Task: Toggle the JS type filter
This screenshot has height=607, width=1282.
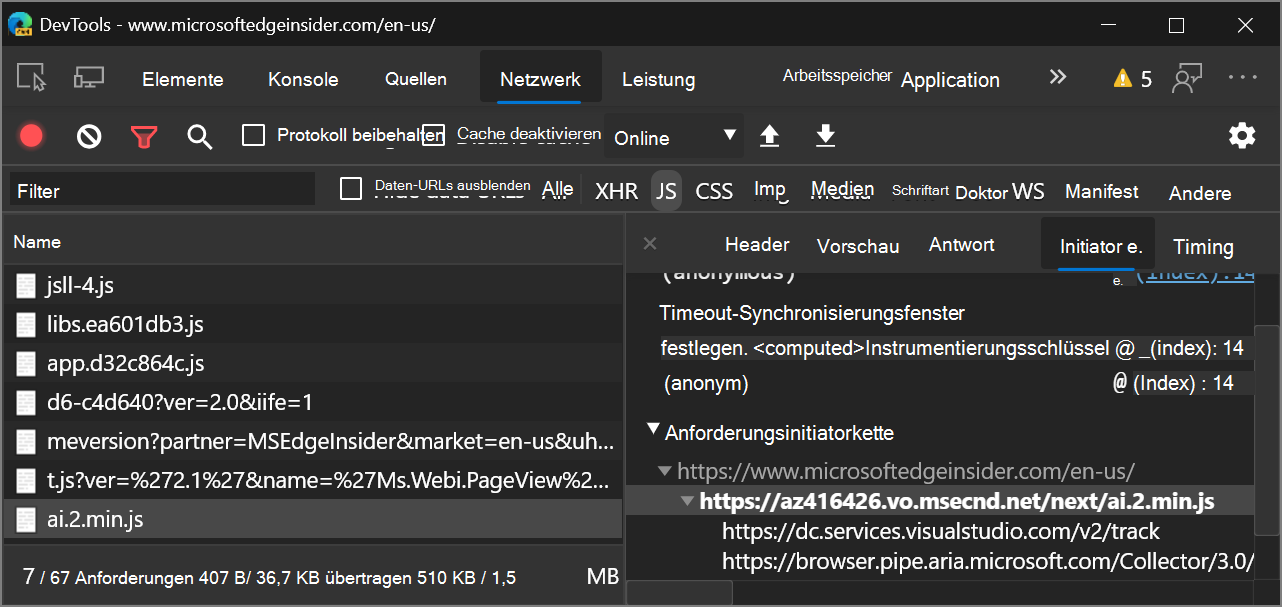Action: pos(666,191)
